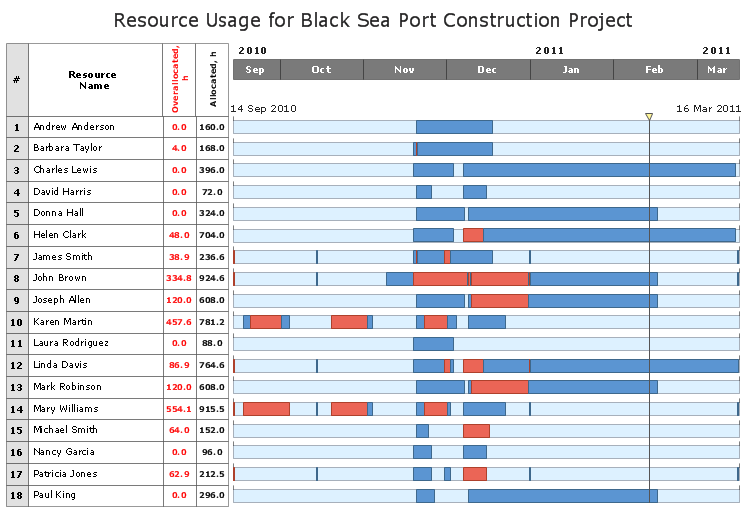Image resolution: width=747 pixels, height=510 pixels.
Task: Click Michael Smith's 152.0 allocated value
Action: coord(212,430)
